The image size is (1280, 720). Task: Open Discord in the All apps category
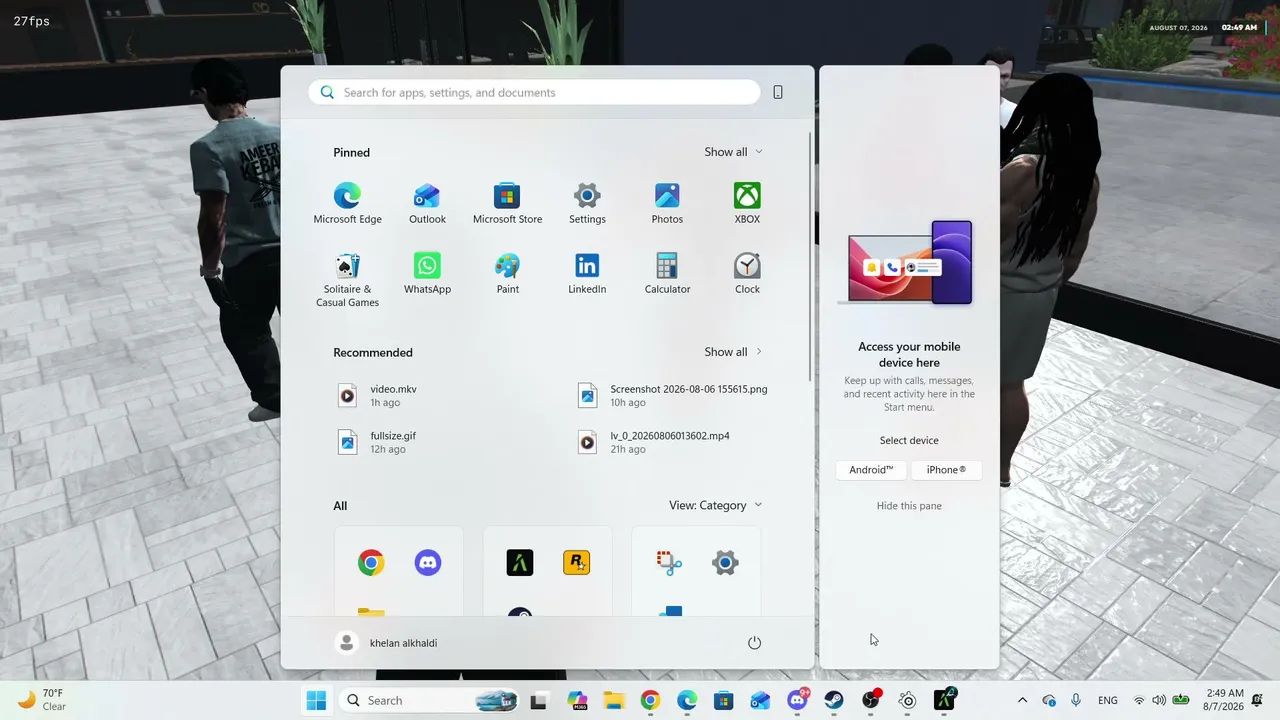click(428, 563)
